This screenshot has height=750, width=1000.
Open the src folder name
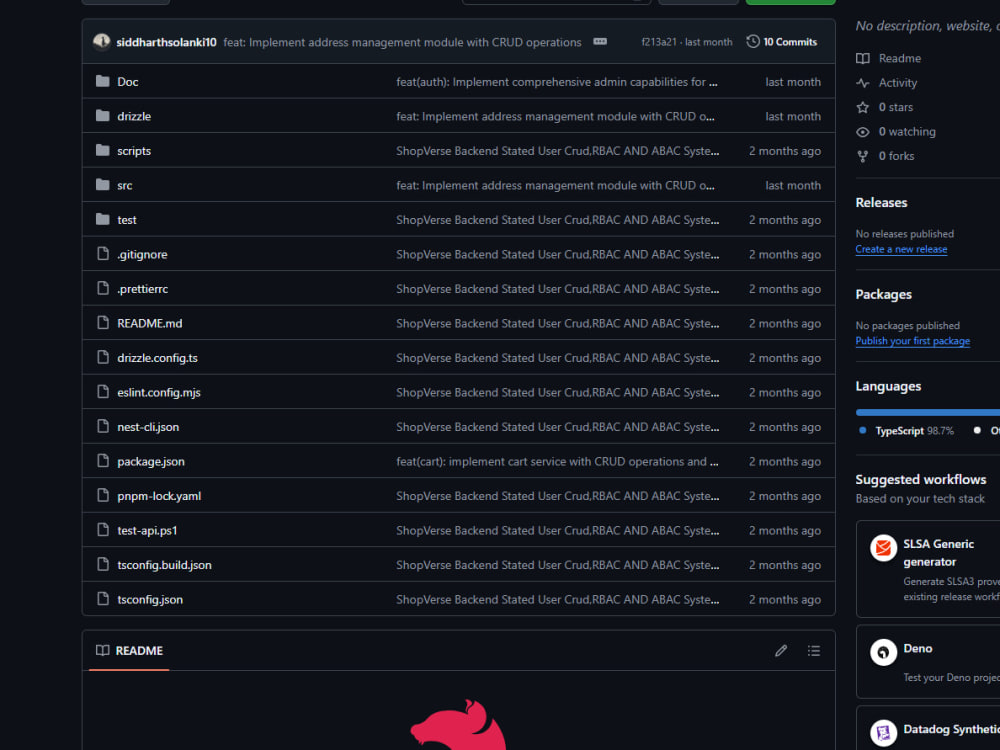[x=124, y=186]
